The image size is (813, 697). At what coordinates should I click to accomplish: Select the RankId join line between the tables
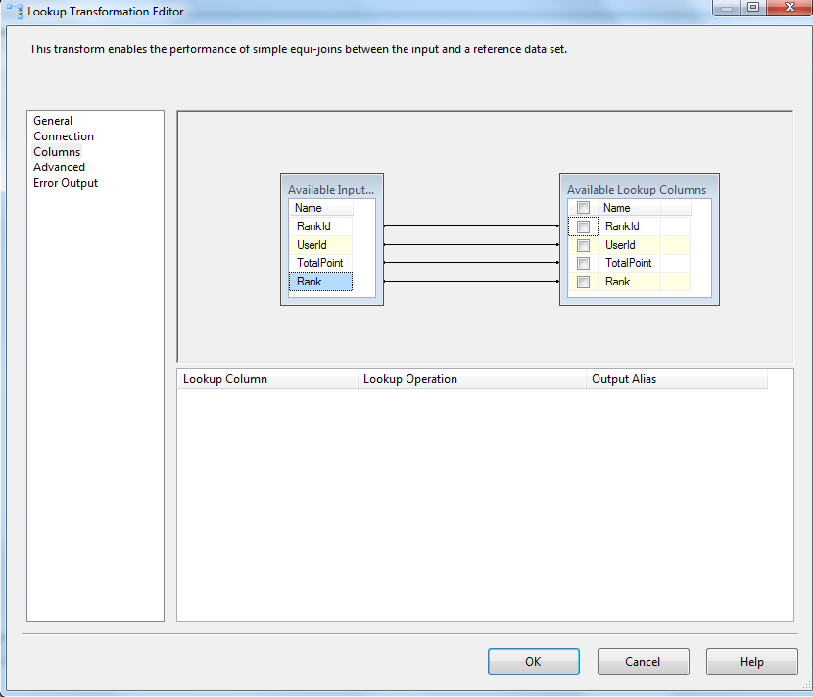pos(471,226)
